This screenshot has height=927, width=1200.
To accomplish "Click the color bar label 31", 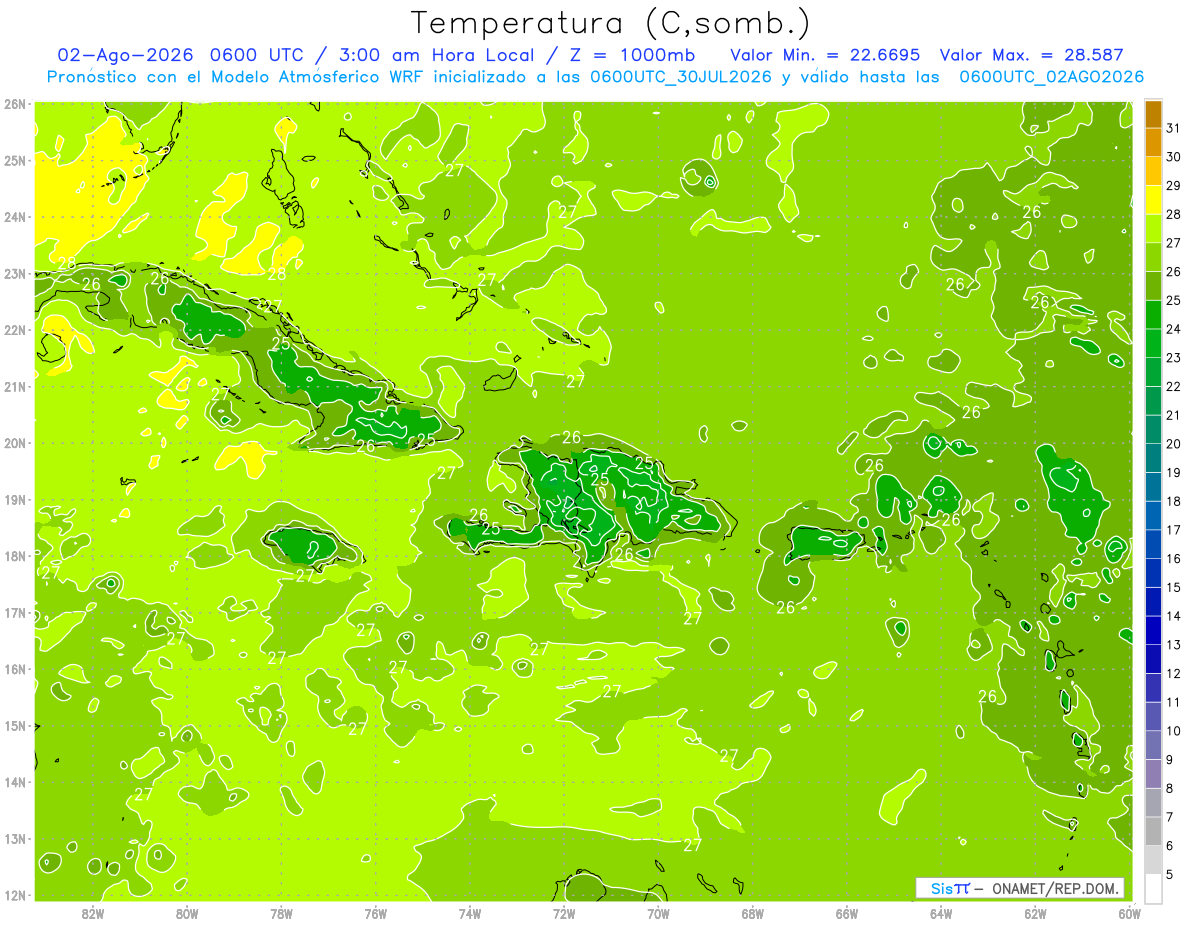I will (1173, 128).
